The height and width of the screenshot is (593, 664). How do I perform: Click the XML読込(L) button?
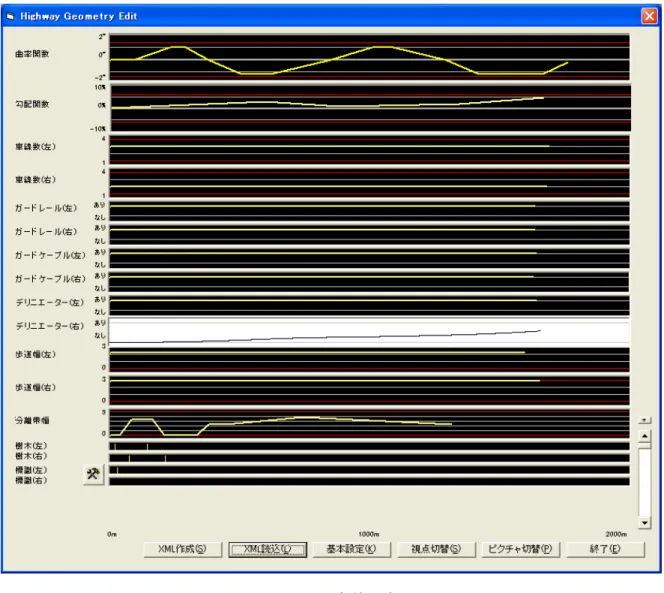[267, 549]
